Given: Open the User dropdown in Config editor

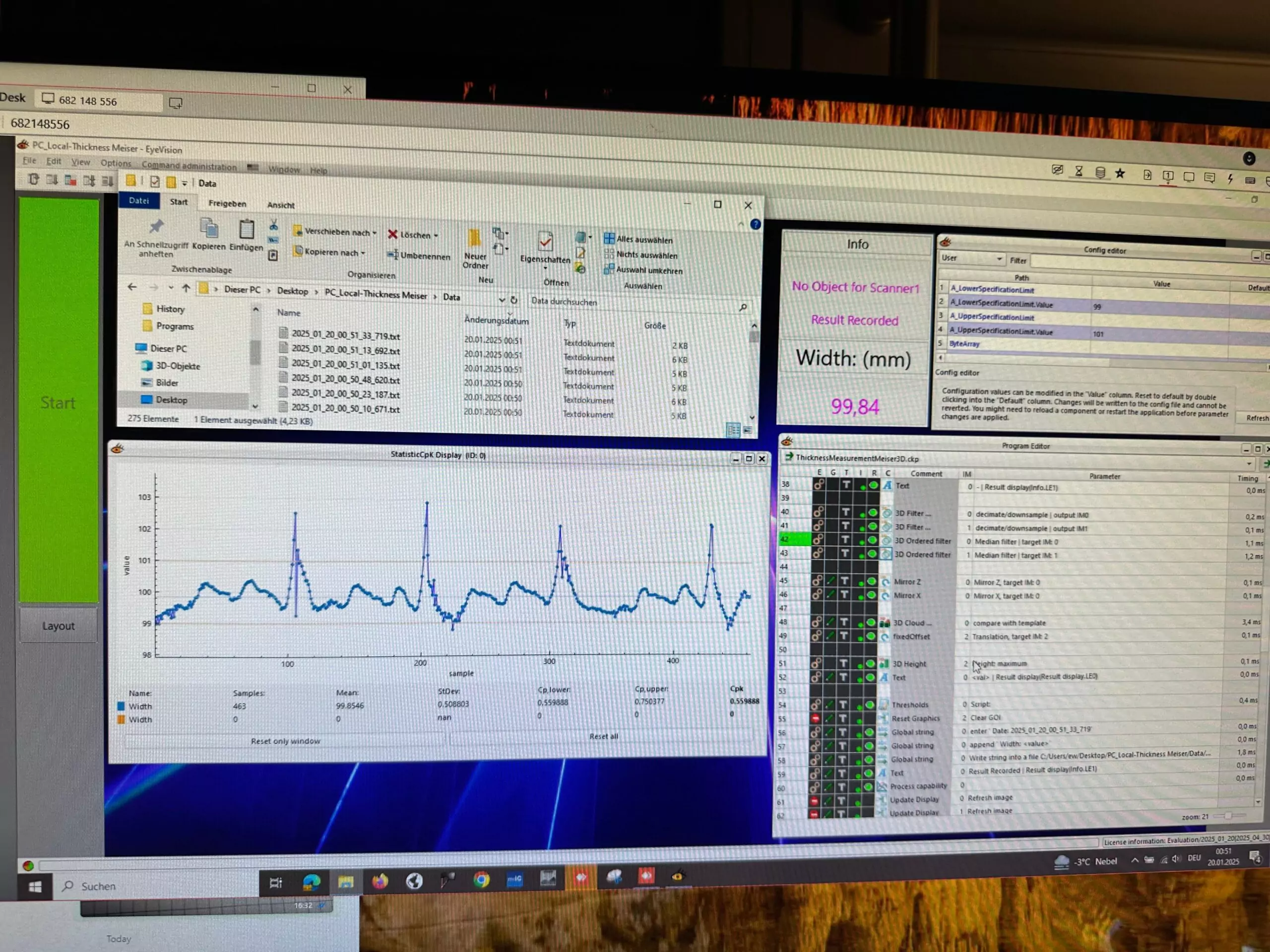Looking at the screenshot, I should tap(972, 259).
